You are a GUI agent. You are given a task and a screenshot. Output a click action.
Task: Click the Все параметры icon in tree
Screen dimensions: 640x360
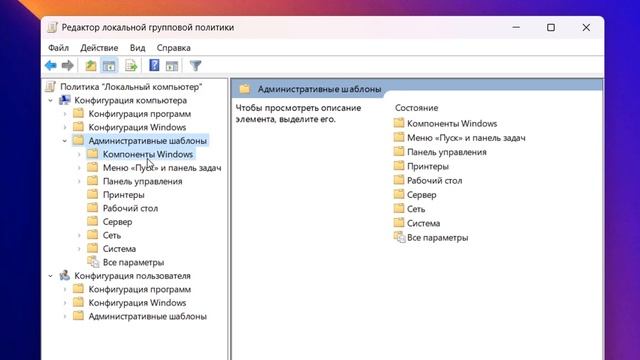[93, 262]
